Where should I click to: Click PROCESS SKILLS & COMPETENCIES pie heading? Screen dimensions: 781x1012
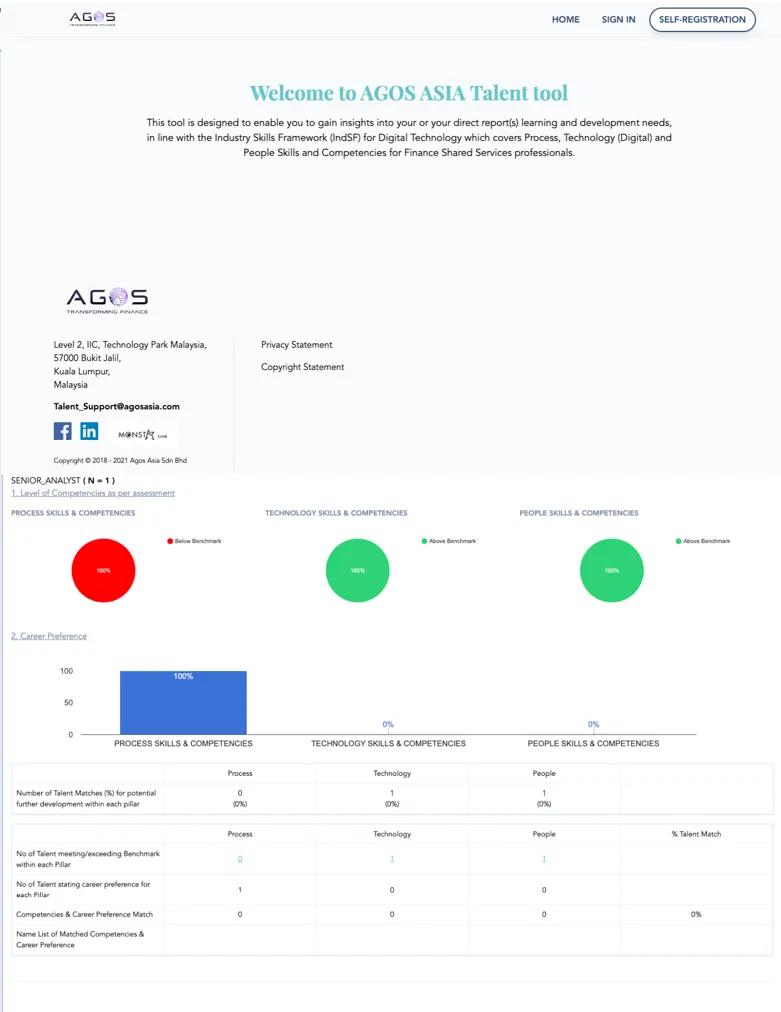[x=73, y=513]
